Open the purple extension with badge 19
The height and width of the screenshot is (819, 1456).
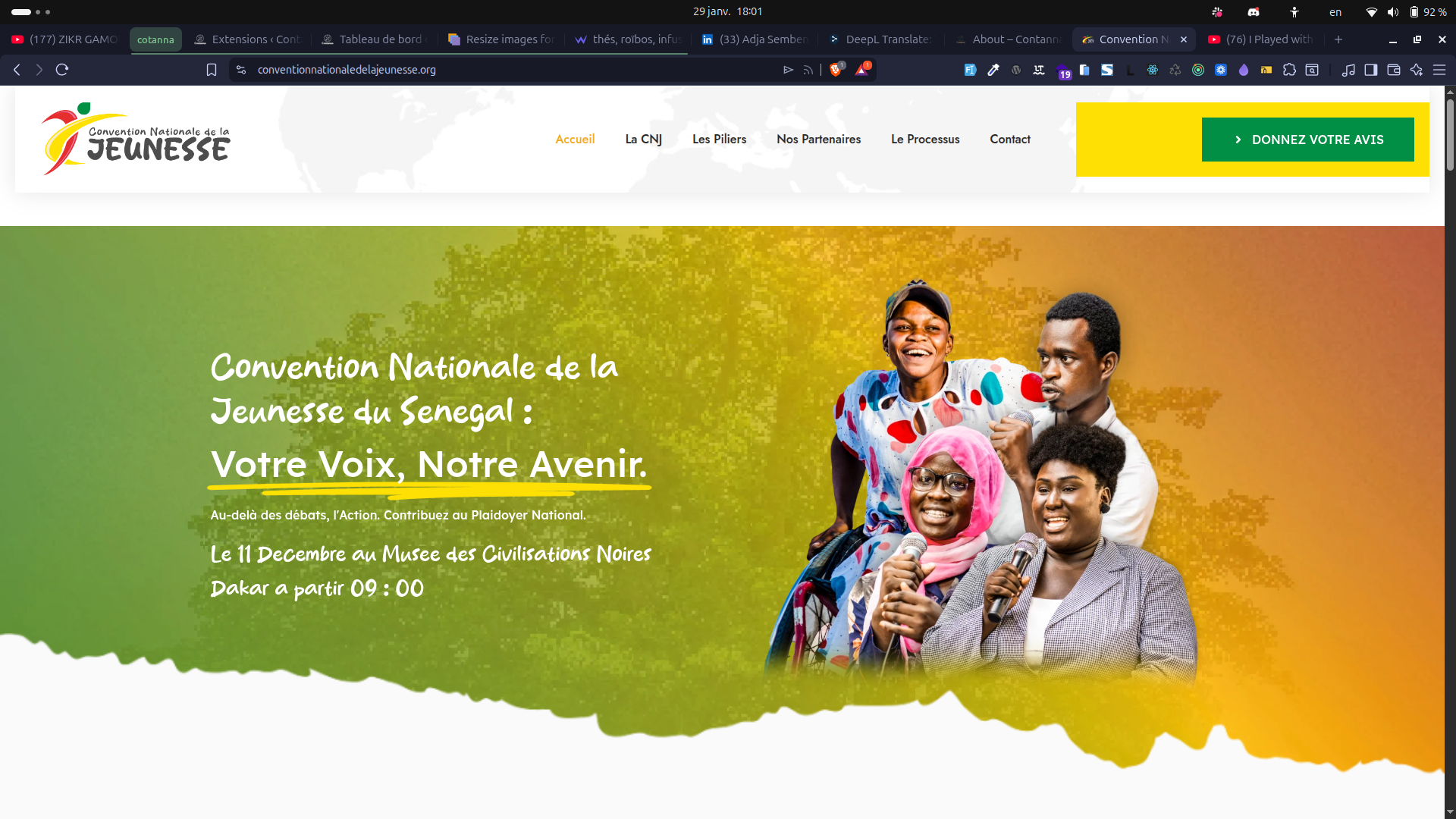click(x=1063, y=71)
